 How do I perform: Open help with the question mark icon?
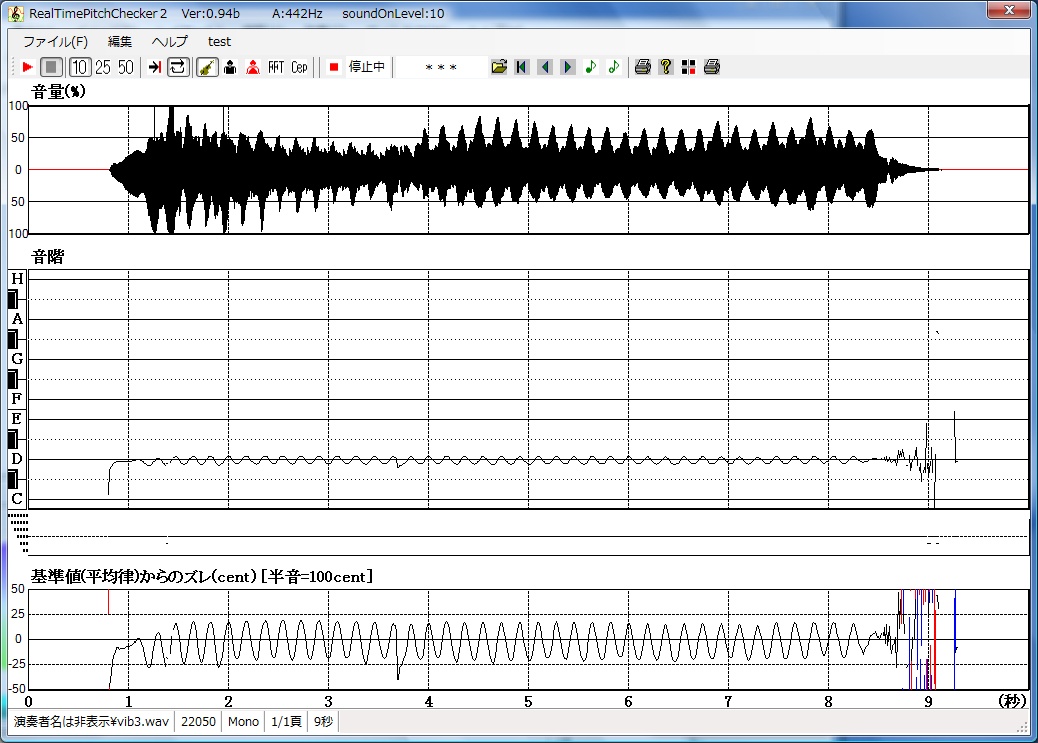pos(666,67)
